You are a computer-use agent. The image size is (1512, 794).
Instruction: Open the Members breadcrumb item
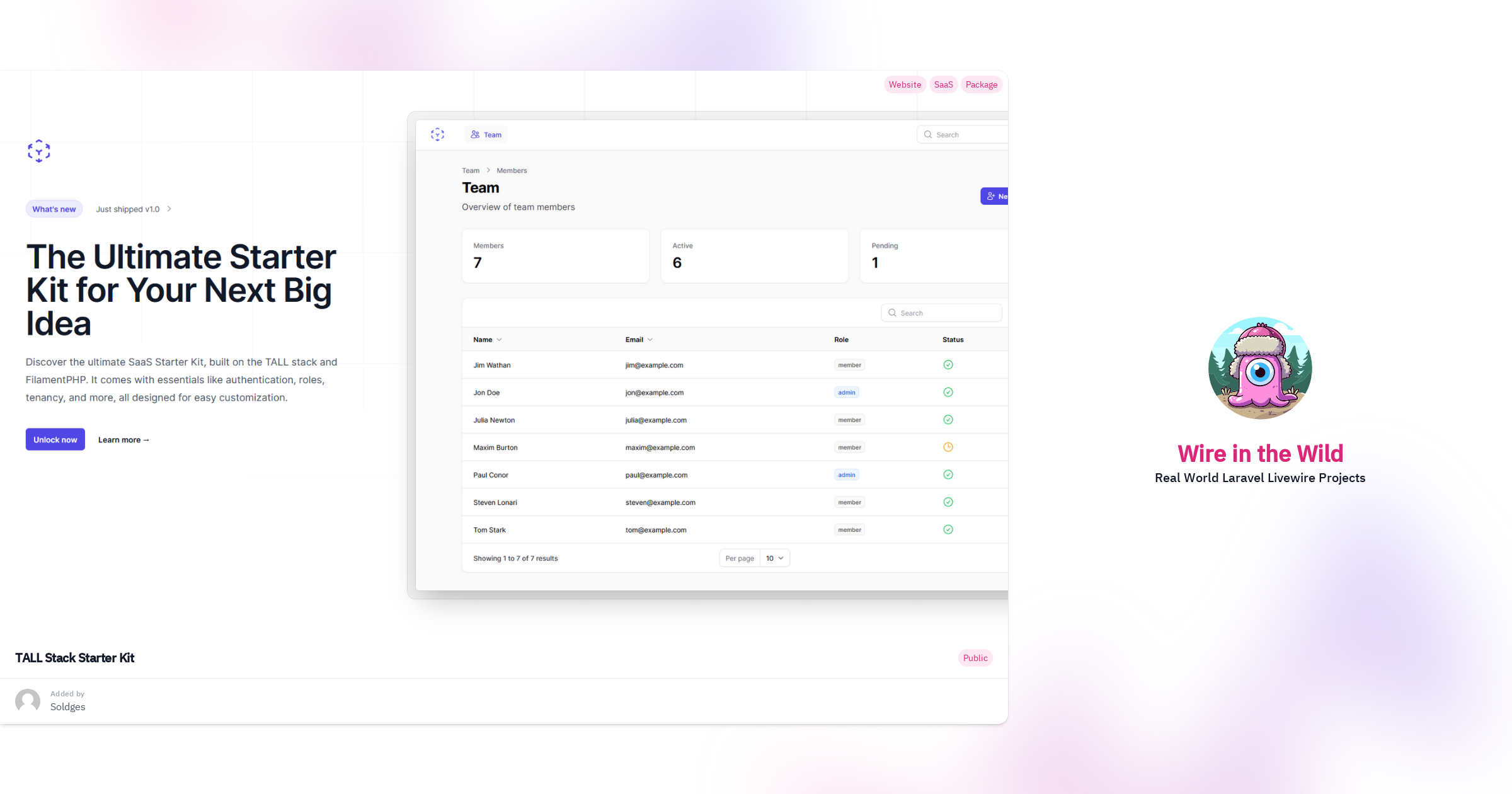[x=511, y=171]
